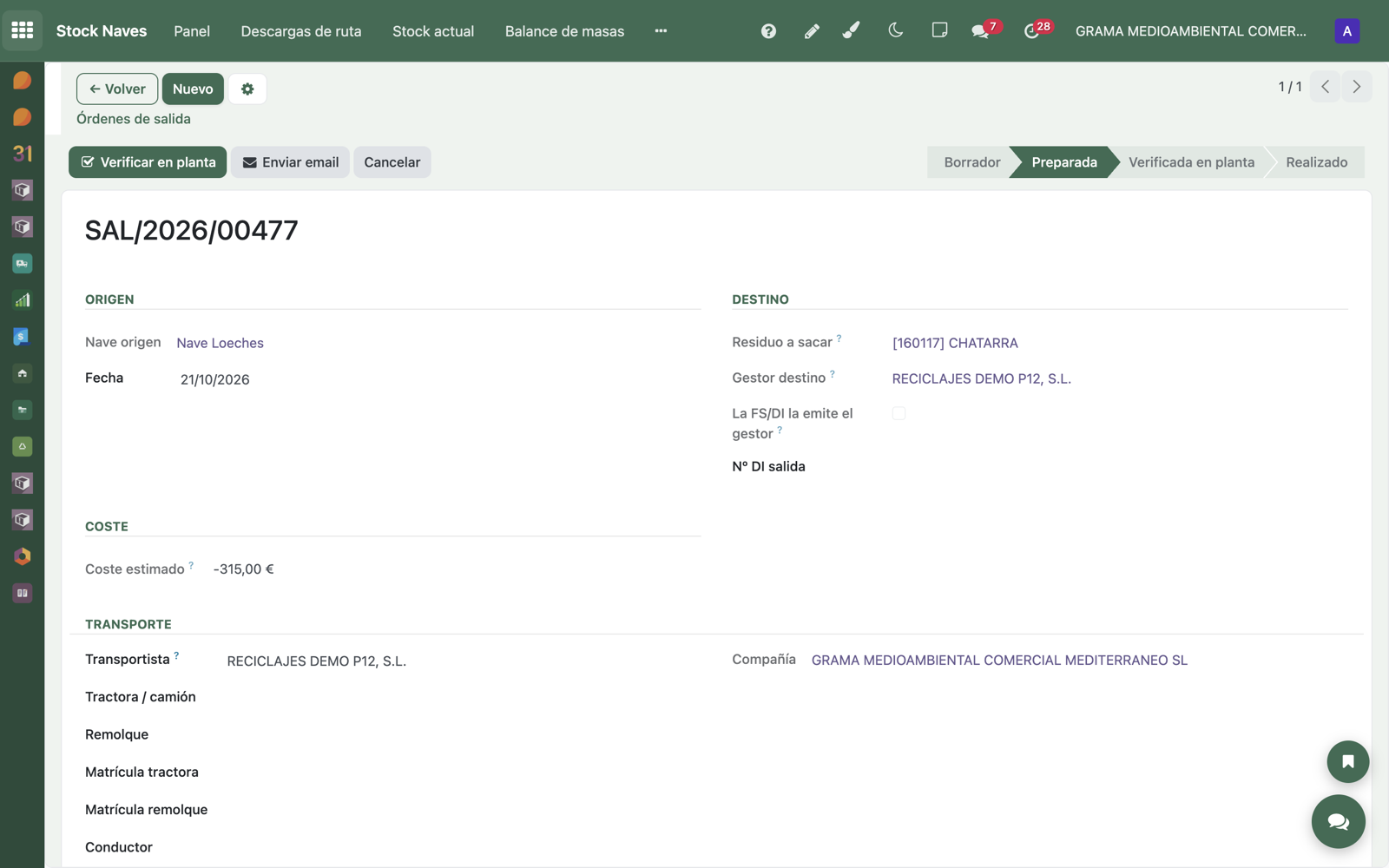The height and width of the screenshot is (868, 1389).
Task: Go to next record arrow
Action: point(1357,87)
